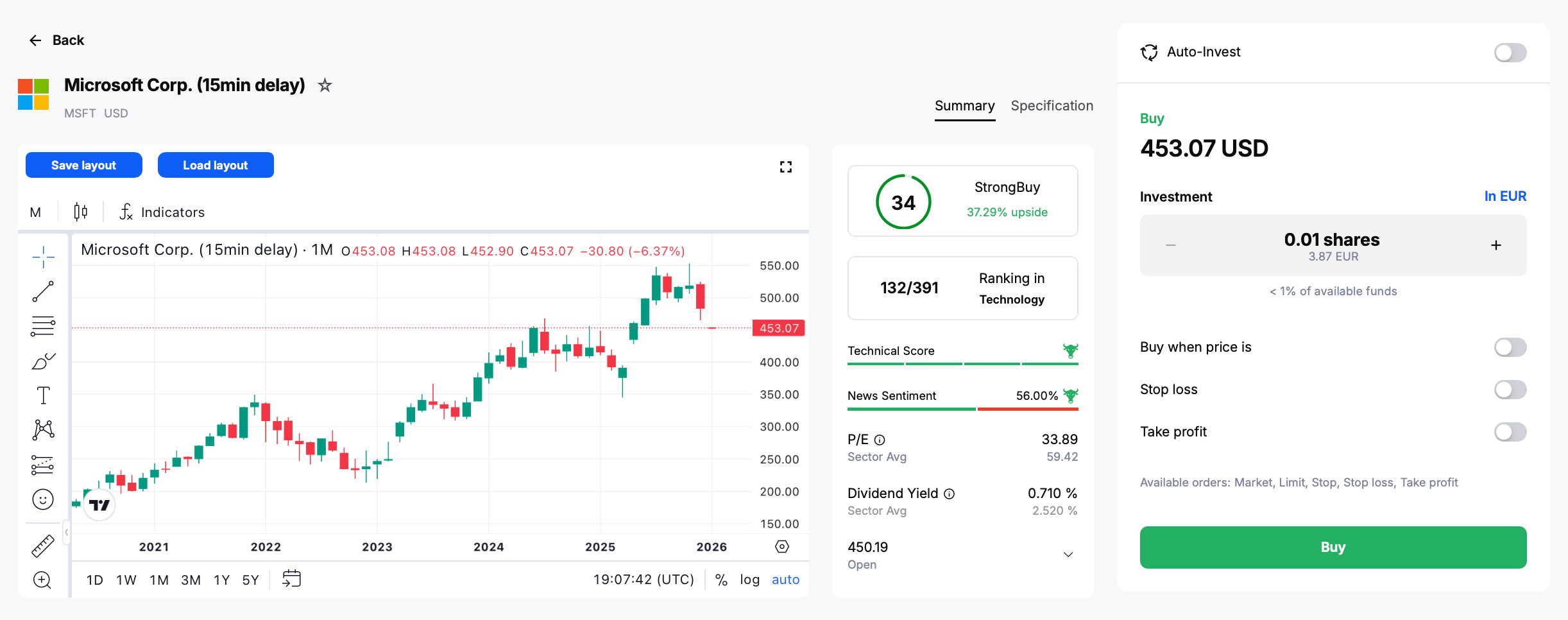This screenshot has height=620, width=1568.
Task: Open the candlestick chart style selector
Action: pyautogui.click(x=80, y=212)
